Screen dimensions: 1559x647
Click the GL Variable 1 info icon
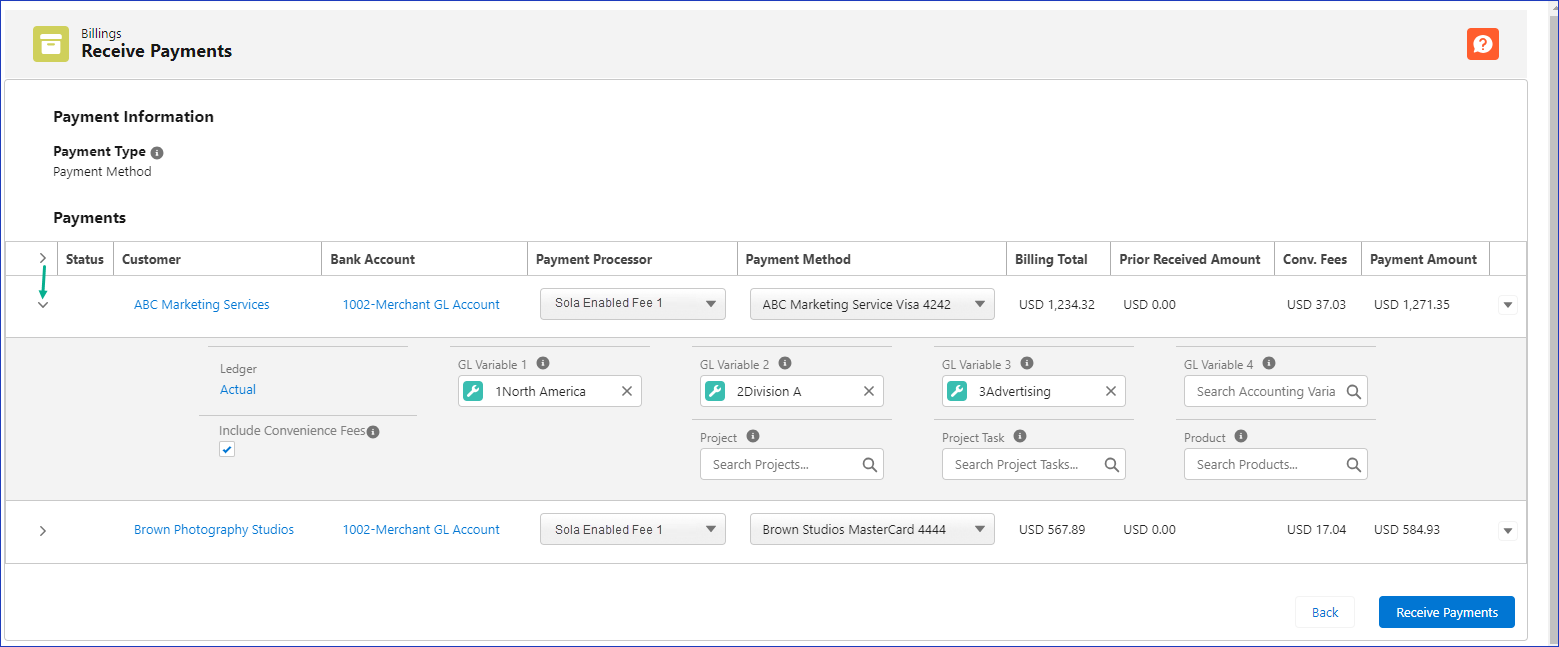[x=543, y=364]
